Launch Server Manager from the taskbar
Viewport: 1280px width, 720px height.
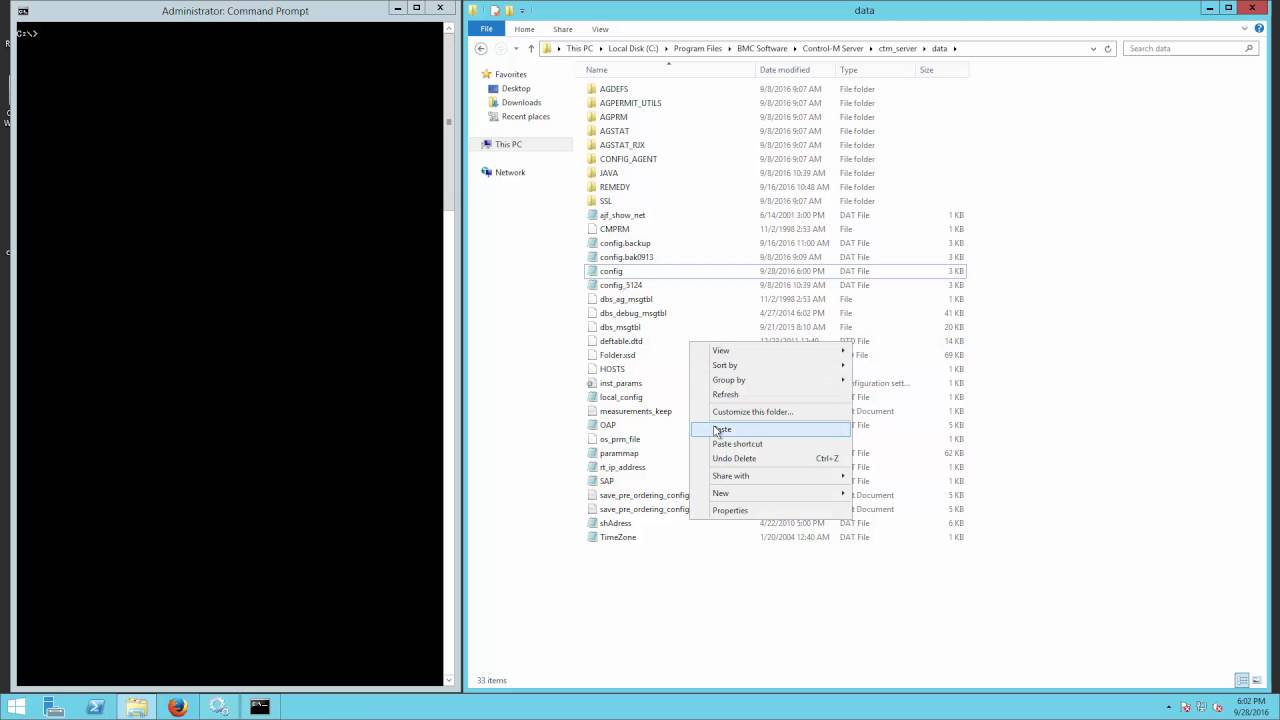[55, 707]
